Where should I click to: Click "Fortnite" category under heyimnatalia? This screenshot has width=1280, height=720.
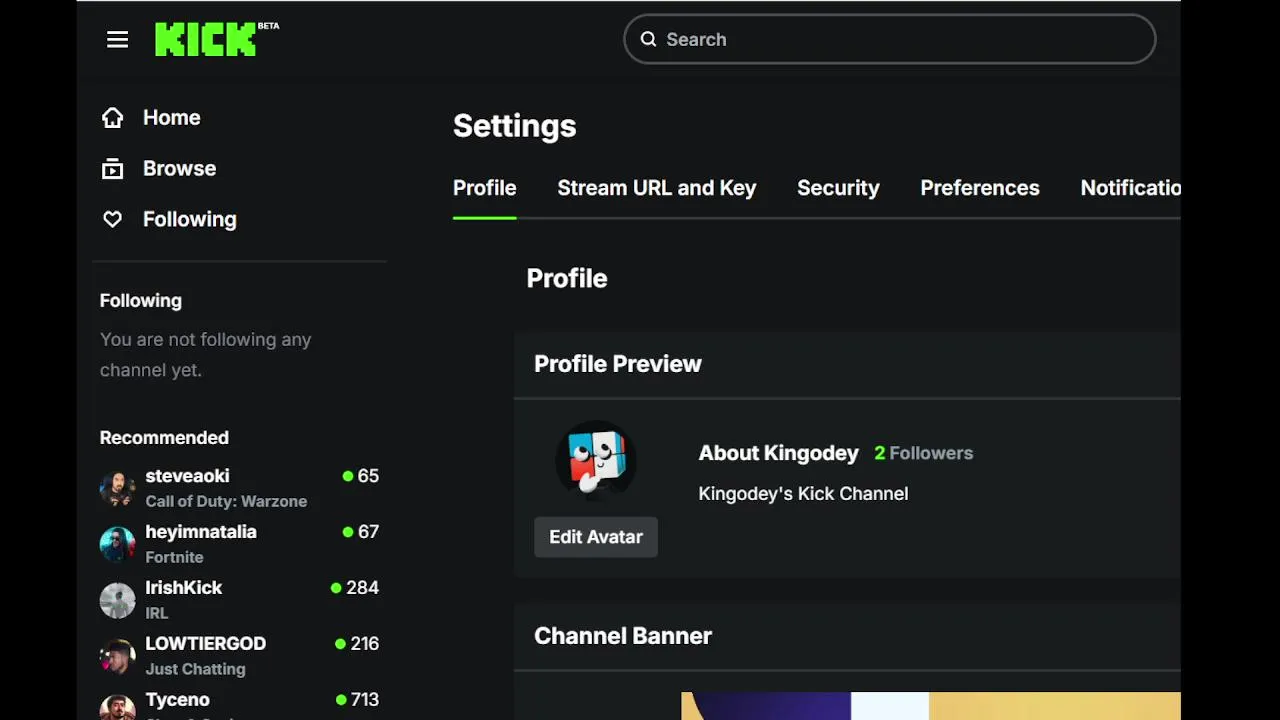coord(174,557)
